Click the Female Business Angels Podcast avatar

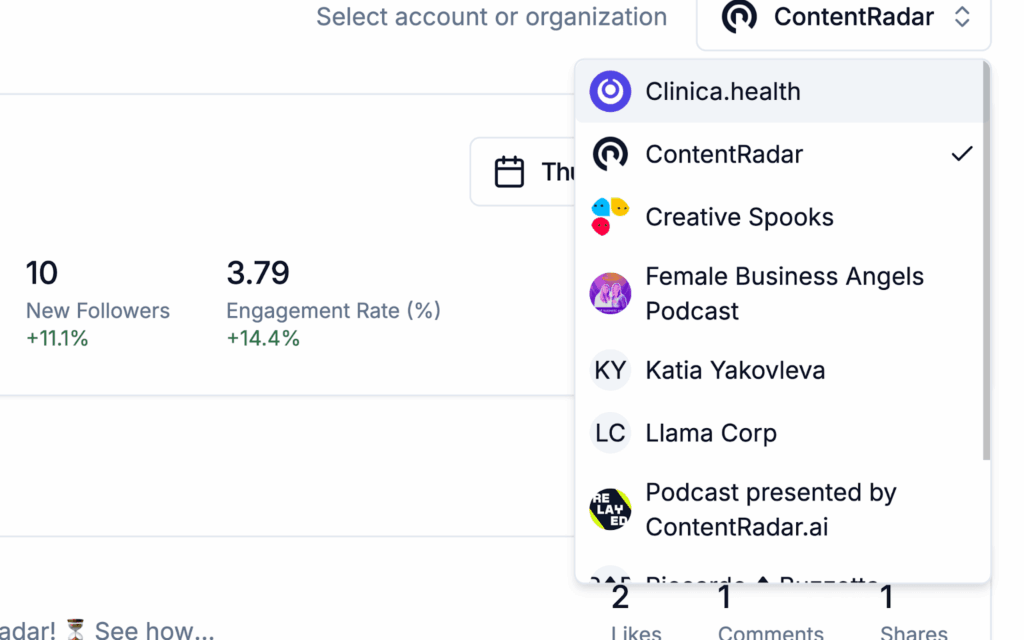point(610,294)
